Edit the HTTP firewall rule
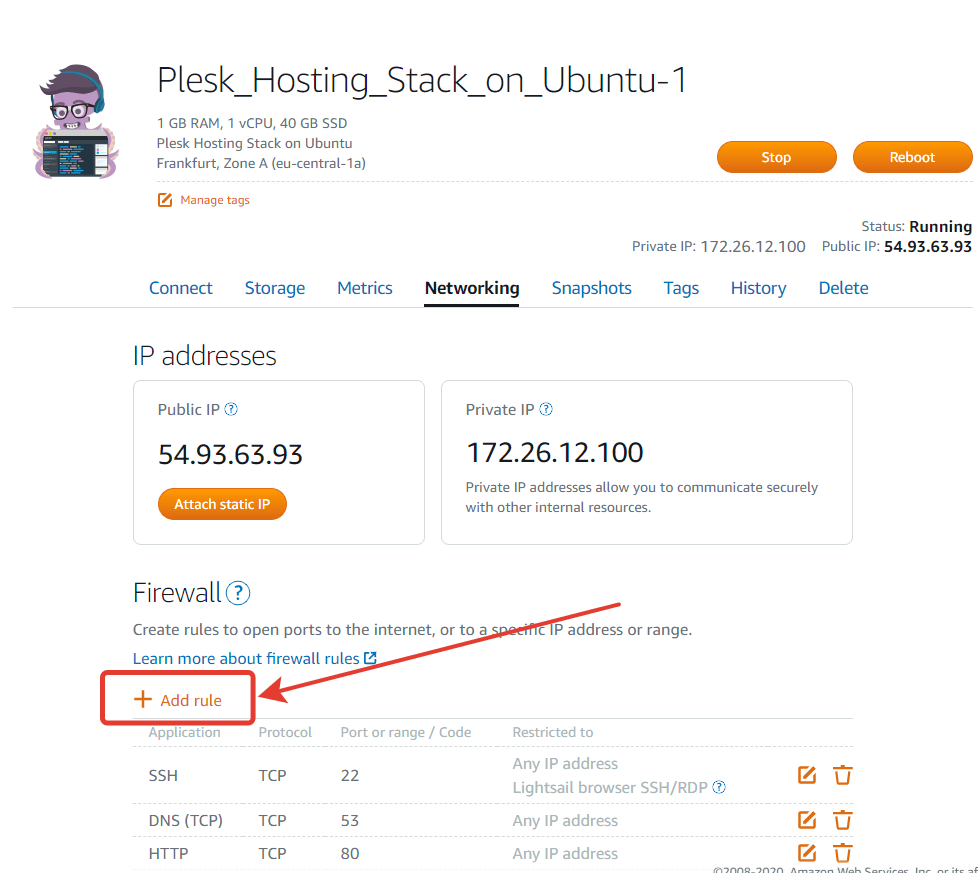The height and width of the screenshot is (873, 978). tap(807, 852)
